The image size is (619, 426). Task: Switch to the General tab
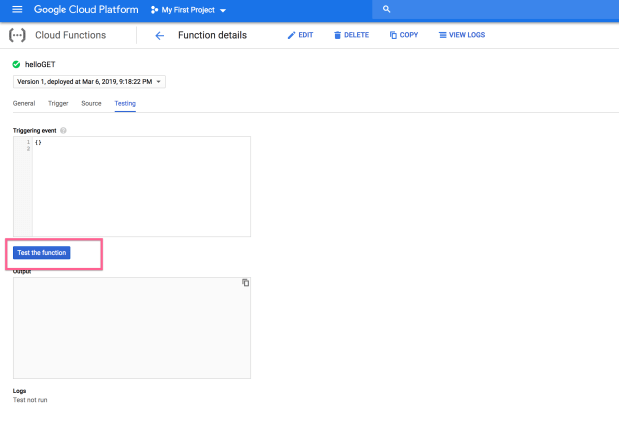(24, 103)
